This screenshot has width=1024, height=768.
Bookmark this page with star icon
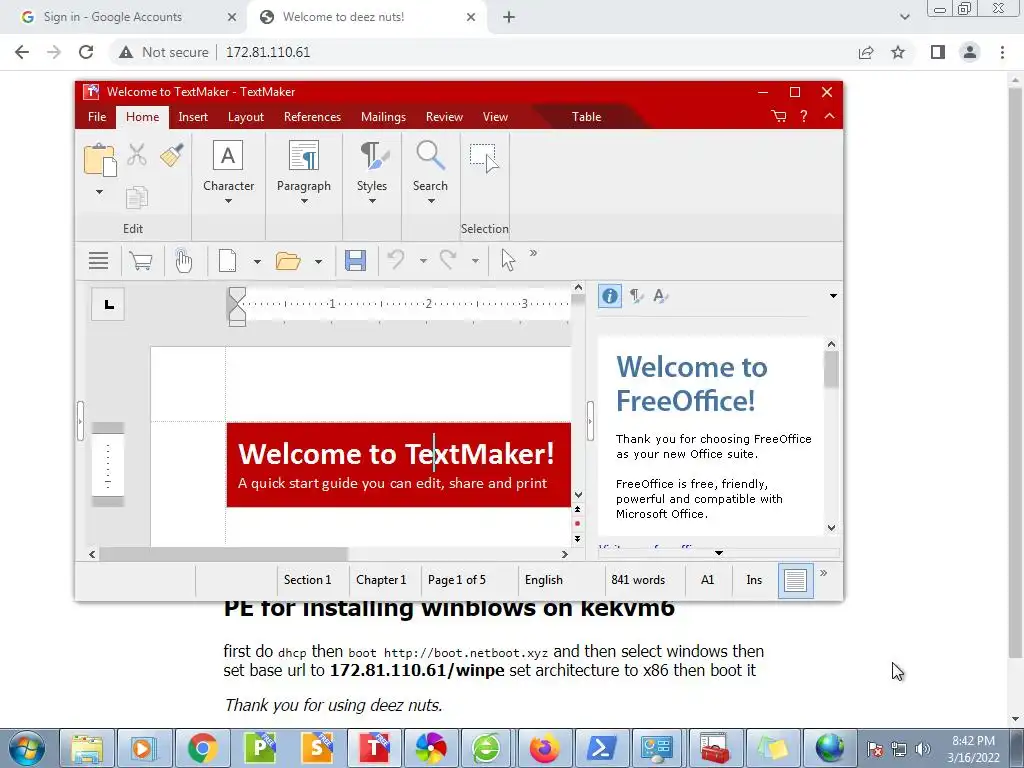tap(898, 52)
